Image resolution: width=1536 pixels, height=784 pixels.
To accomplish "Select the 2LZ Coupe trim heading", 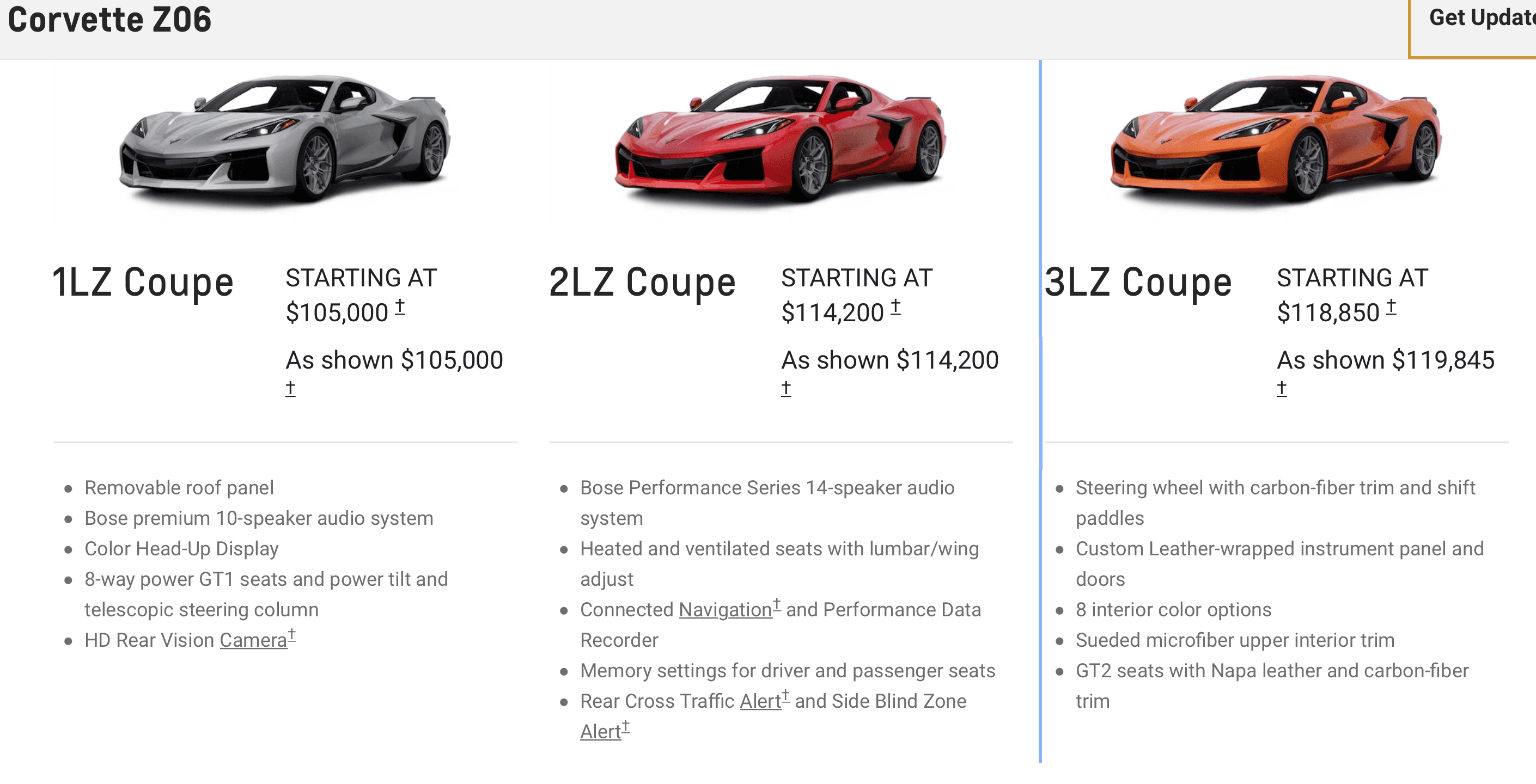I will (642, 281).
